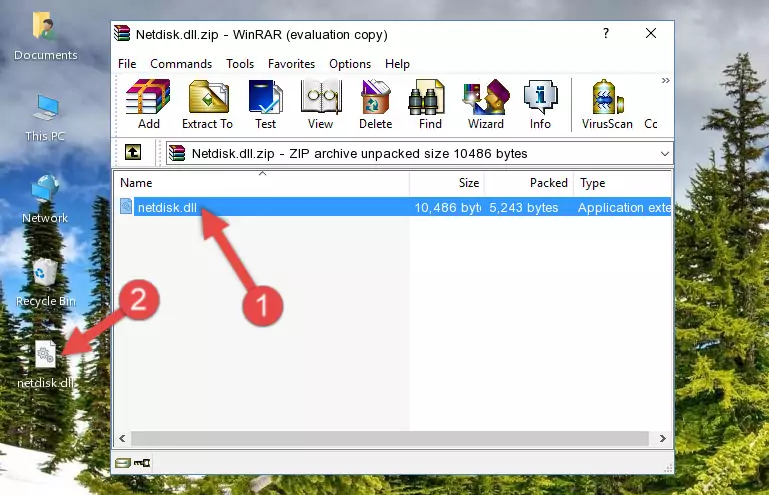The width and height of the screenshot is (769, 495).
Task: Launch the Wizard tool
Action: pyautogui.click(x=486, y=104)
